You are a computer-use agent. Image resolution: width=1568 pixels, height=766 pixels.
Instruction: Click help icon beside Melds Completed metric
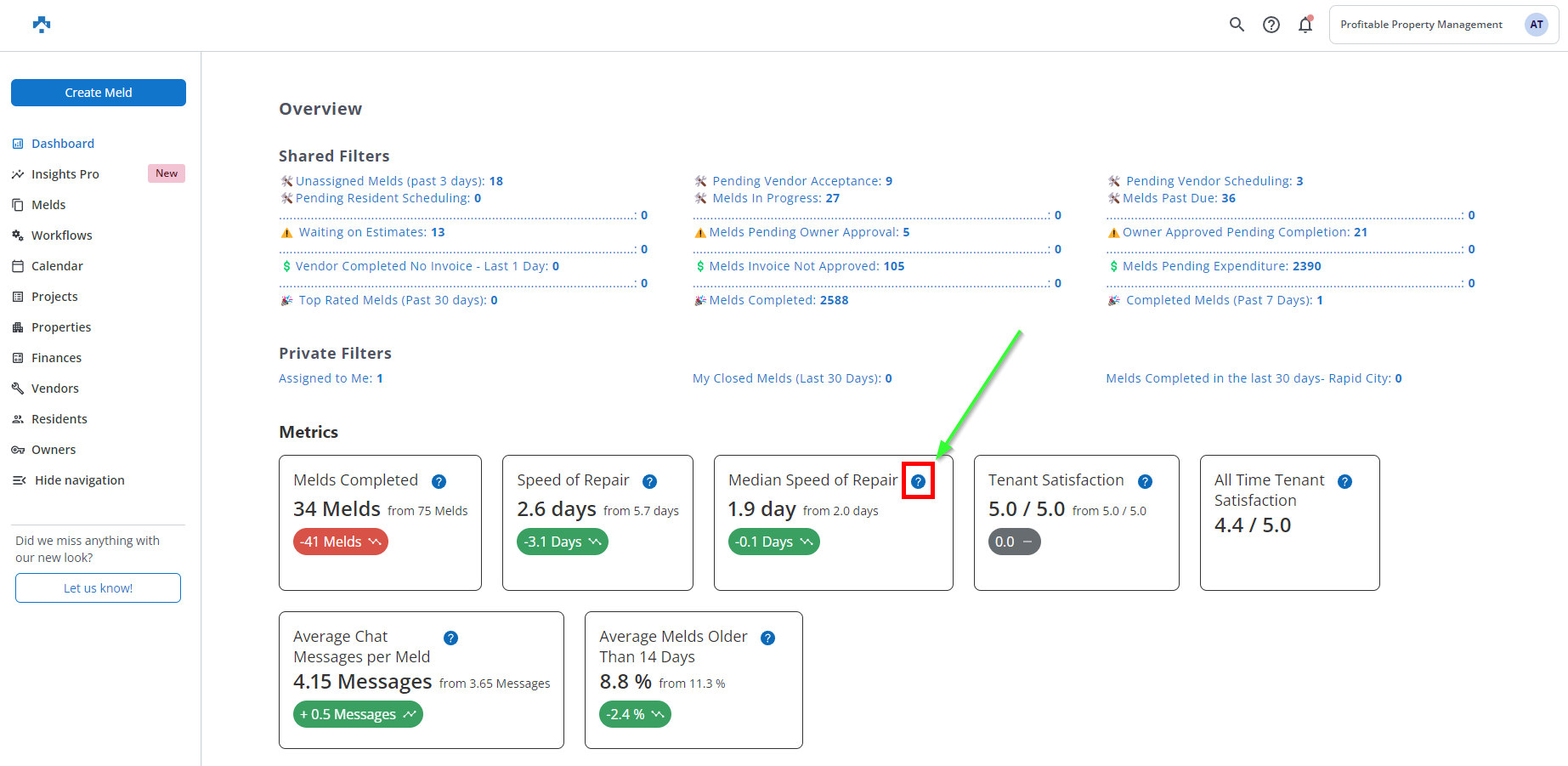coord(439,481)
